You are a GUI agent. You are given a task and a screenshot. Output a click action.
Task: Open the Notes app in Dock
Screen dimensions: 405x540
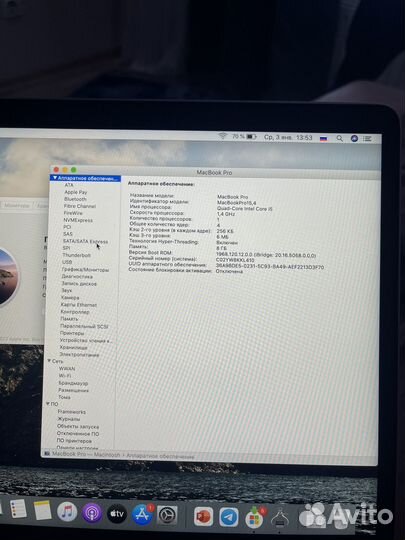point(43,510)
